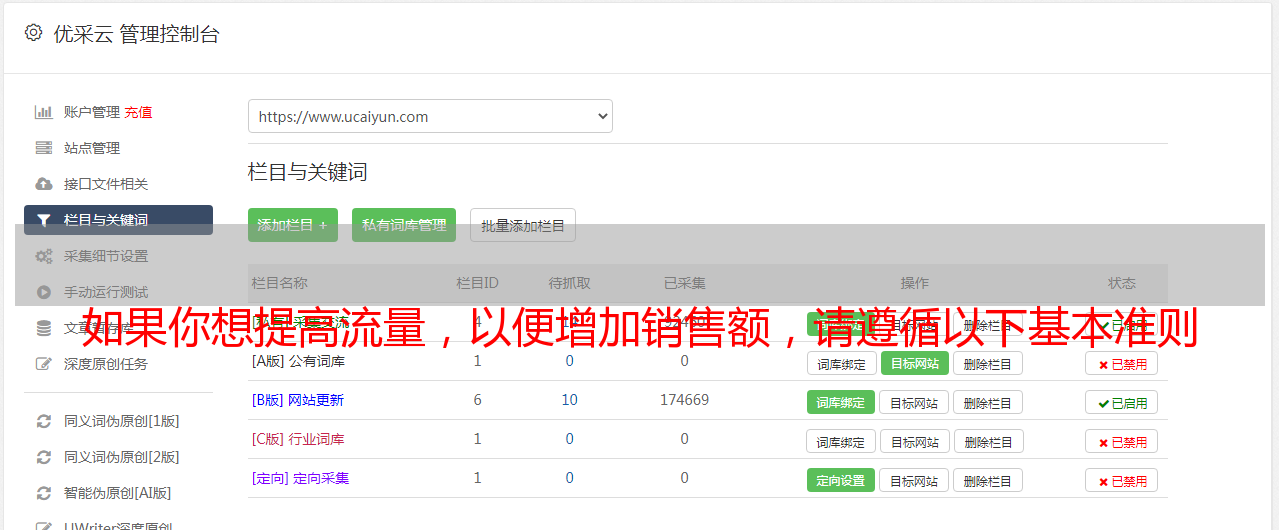The image size is (1279, 530).
Task: Open 私有词库管理 button
Action: coord(404,225)
